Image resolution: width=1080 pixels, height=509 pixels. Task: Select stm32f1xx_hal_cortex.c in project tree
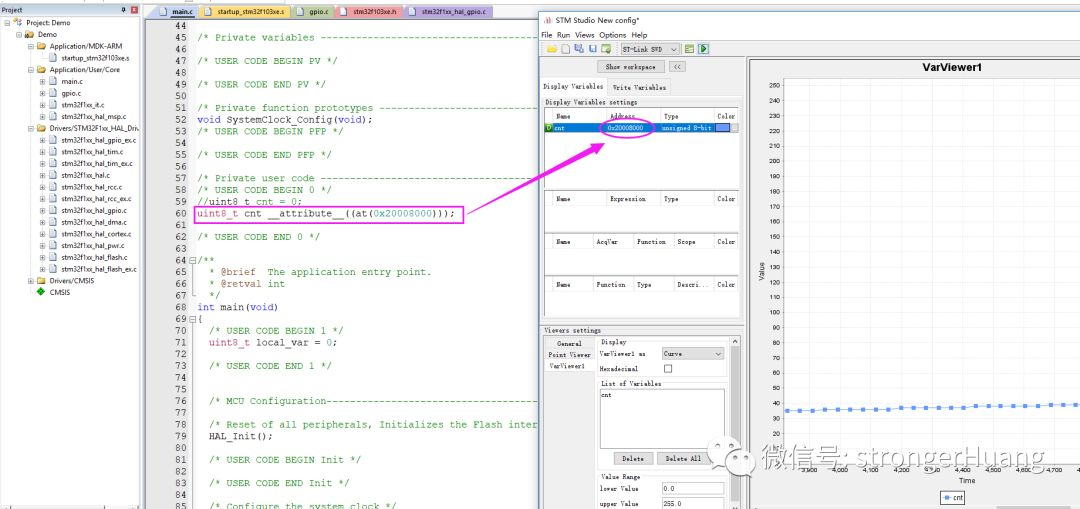click(96, 233)
